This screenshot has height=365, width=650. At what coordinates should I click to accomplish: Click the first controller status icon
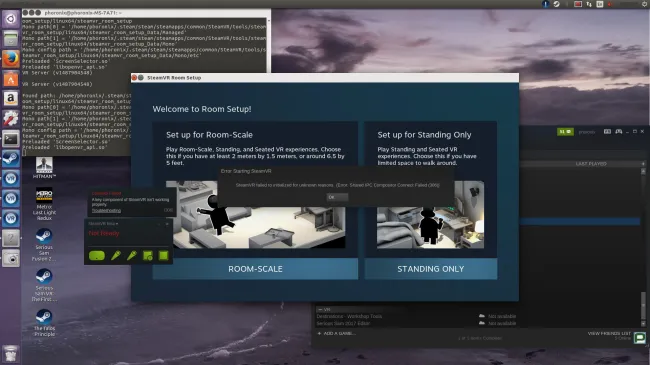pyautogui.click(x=116, y=256)
